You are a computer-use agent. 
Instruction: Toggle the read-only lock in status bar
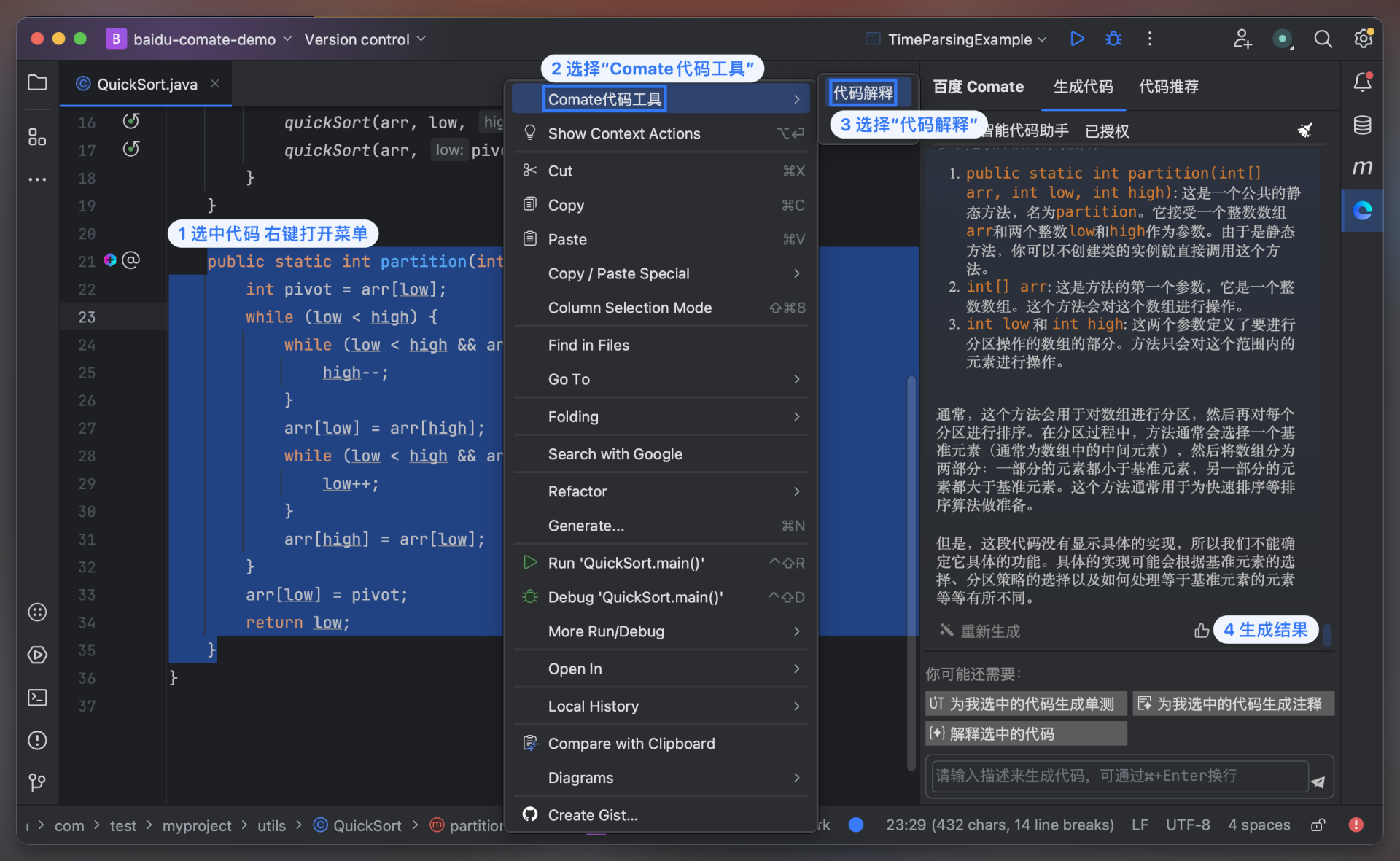[1318, 825]
